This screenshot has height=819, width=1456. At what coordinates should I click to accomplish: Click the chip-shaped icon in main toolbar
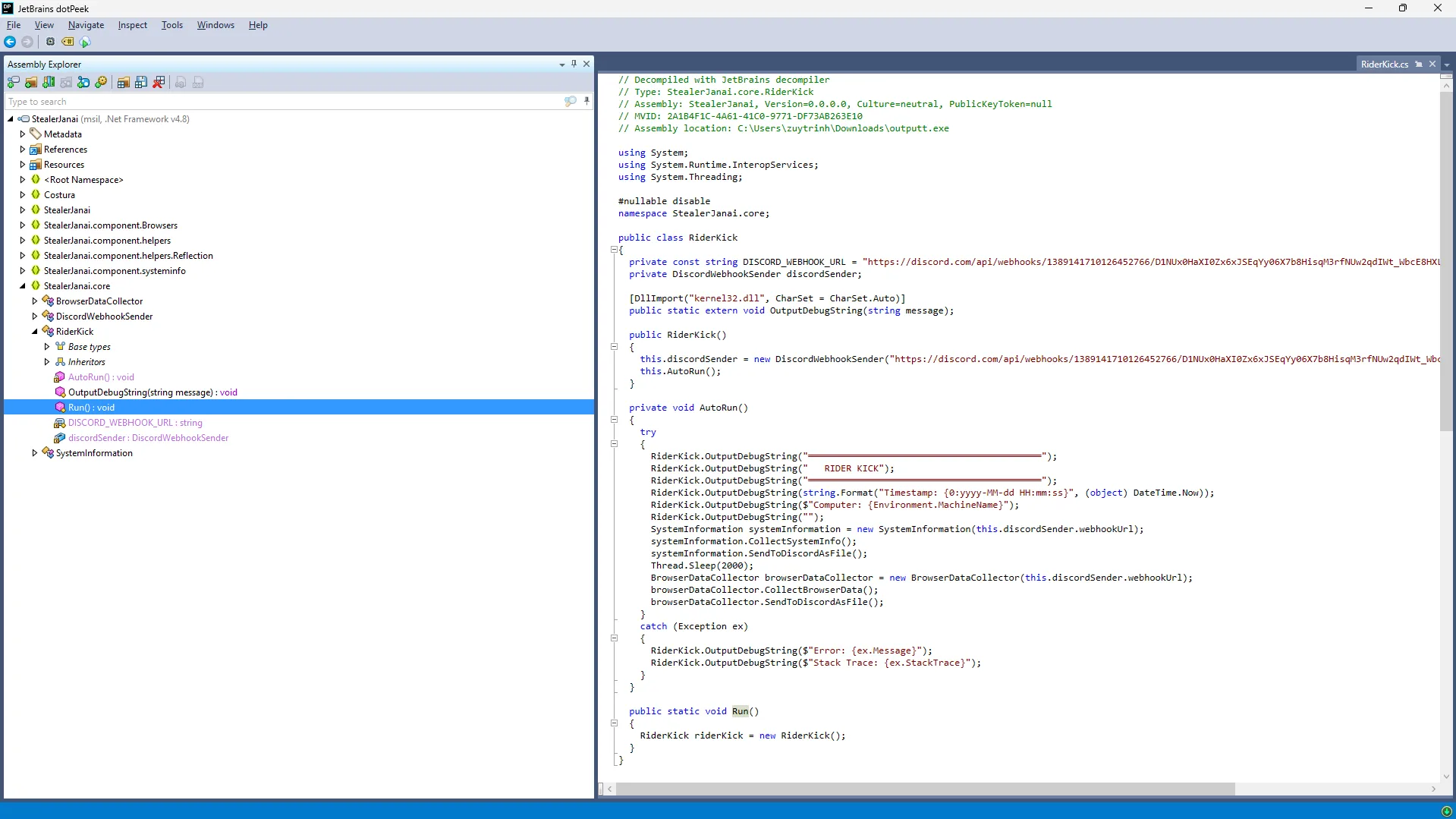tap(50, 42)
